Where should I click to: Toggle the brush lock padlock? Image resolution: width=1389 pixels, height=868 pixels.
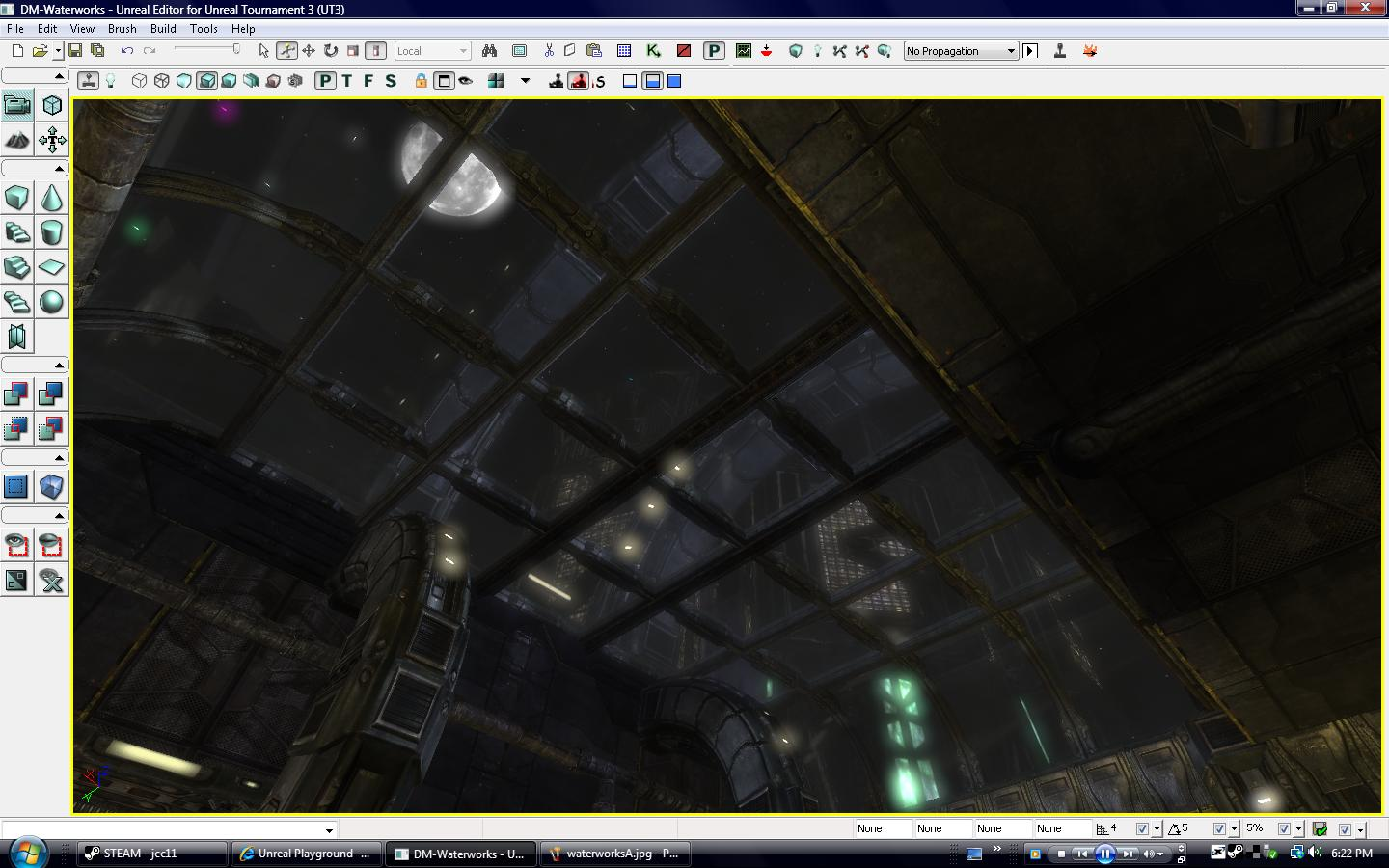422,81
